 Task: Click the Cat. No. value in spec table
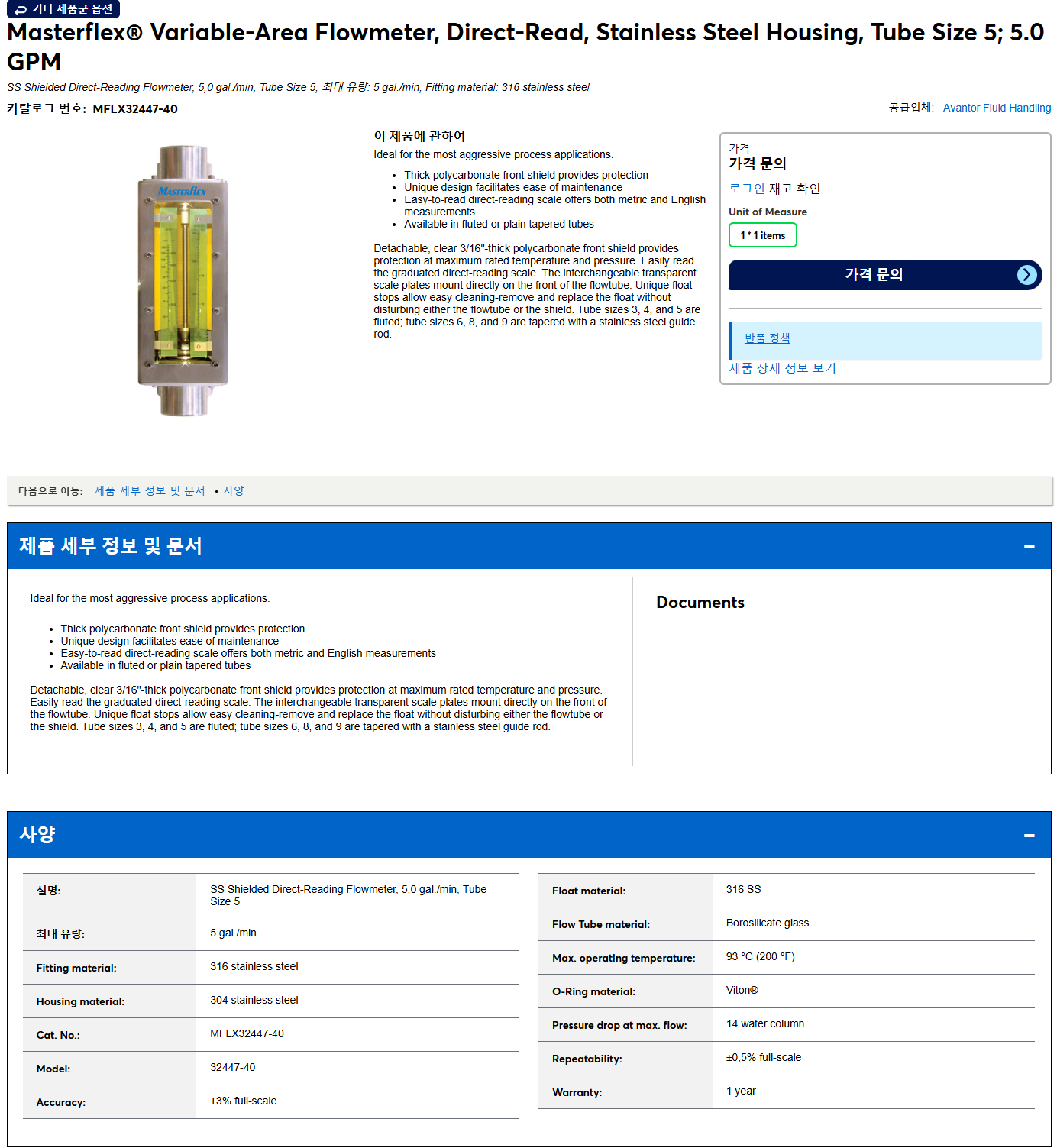pos(247,1033)
